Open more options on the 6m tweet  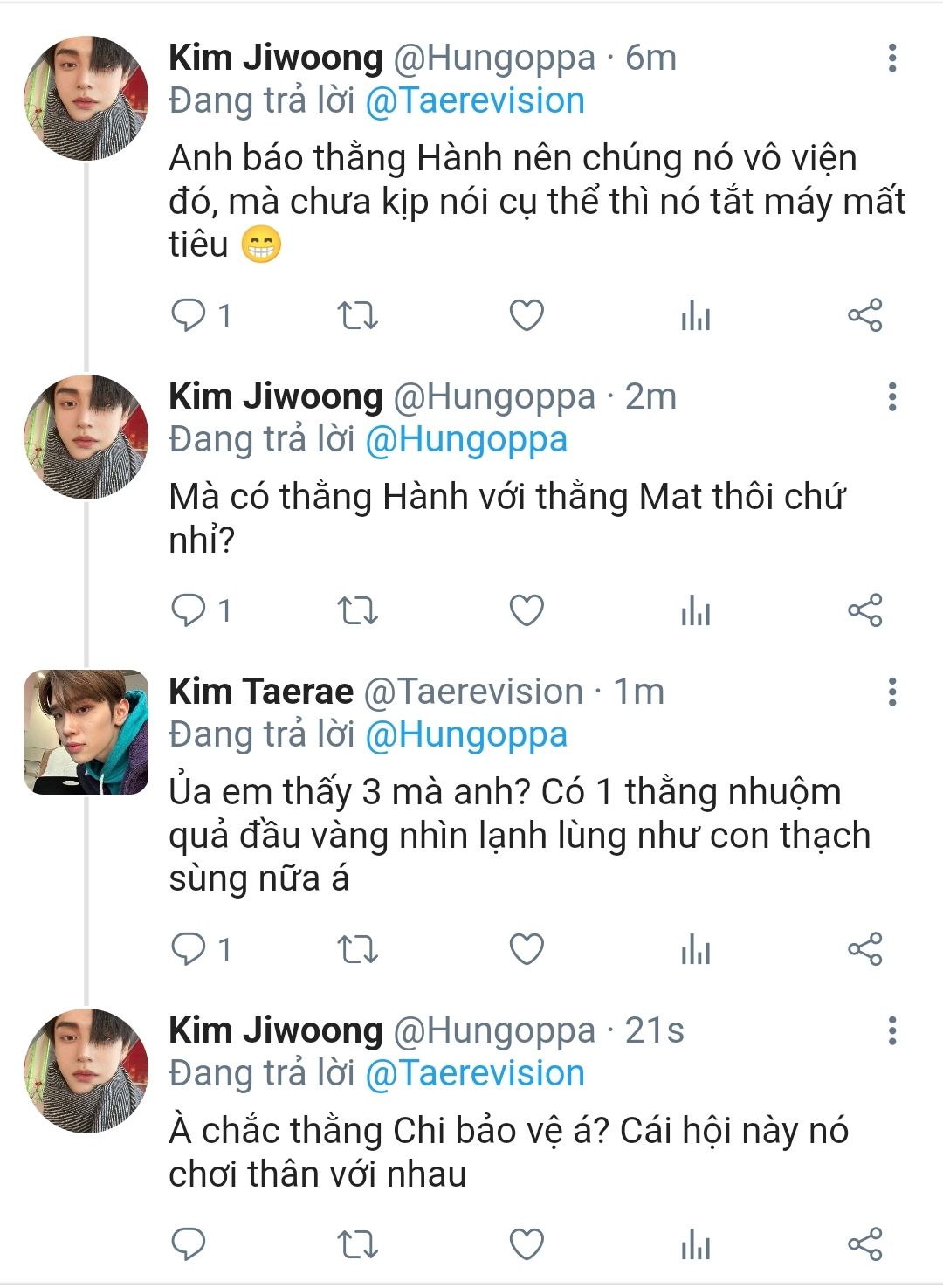[x=891, y=58]
